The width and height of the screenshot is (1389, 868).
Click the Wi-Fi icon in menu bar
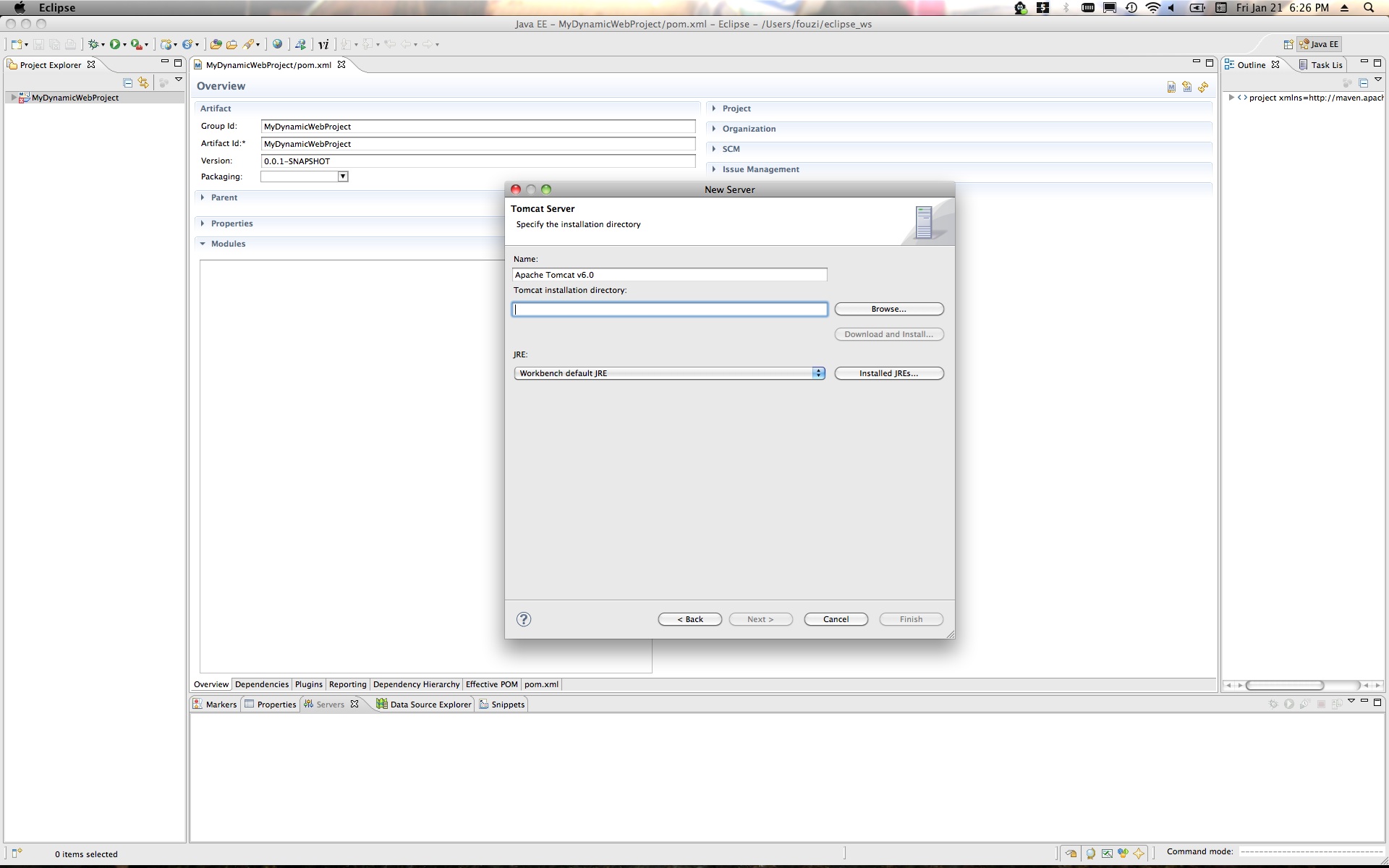1153,8
